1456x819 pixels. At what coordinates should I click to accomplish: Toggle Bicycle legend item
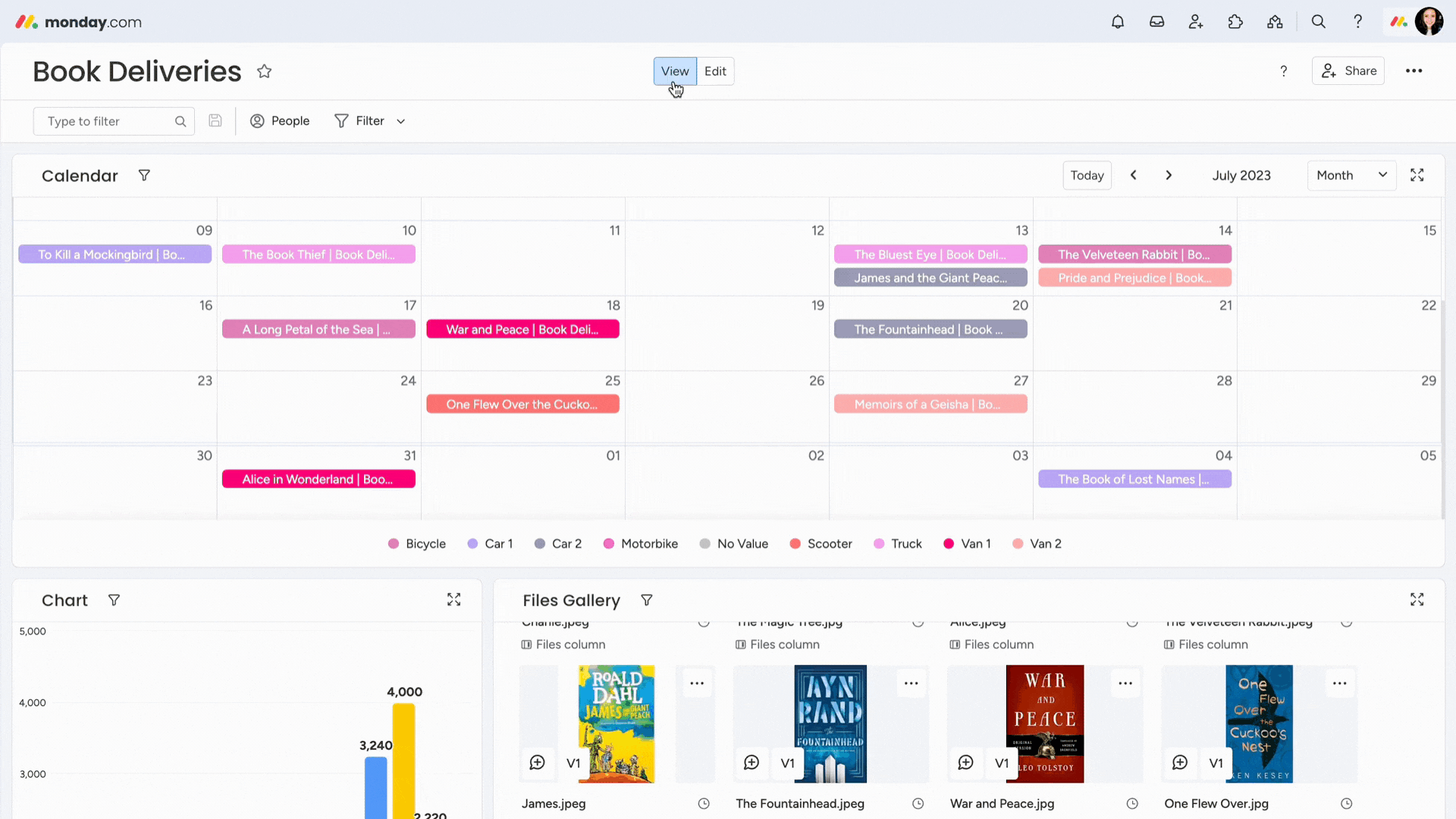[x=417, y=544]
